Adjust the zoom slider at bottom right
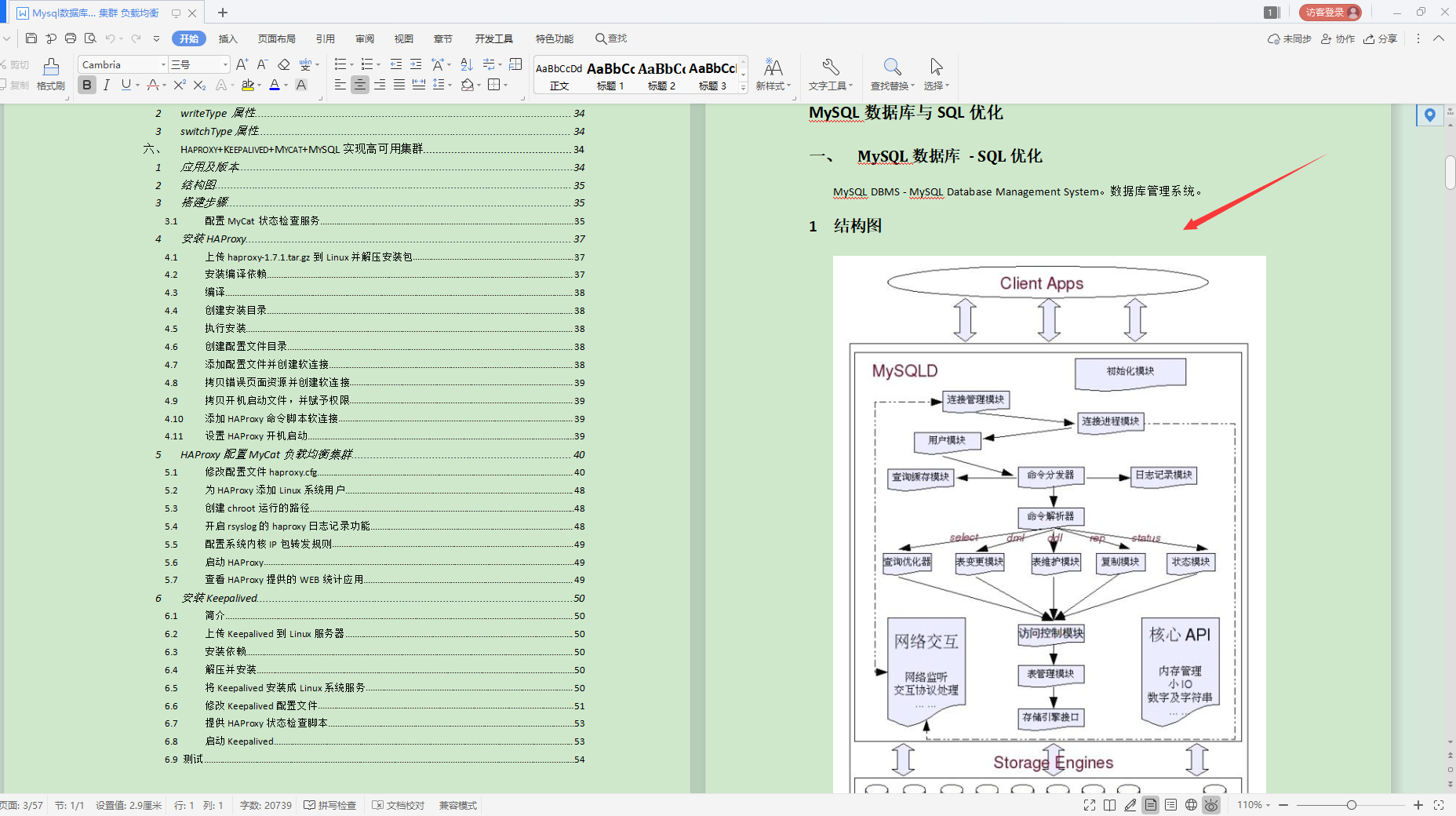This screenshot has height=816, width=1456. (x=1351, y=805)
